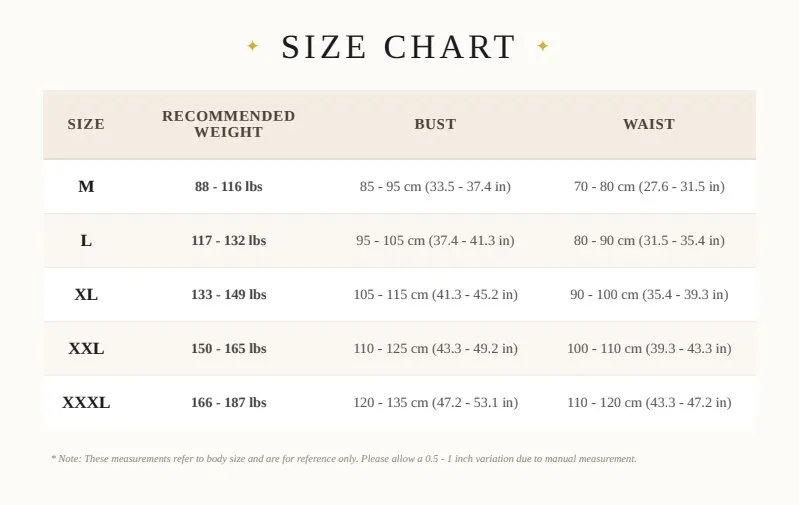Click the gold star right of title
This screenshot has width=799, height=505.
543,46
